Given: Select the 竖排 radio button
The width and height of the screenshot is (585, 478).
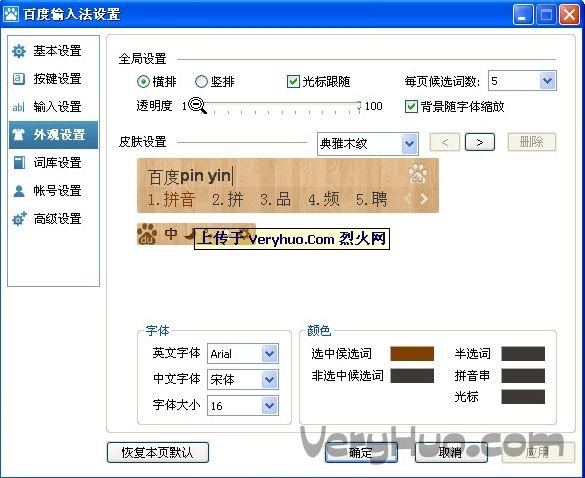Looking at the screenshot, I should click(x=201, y=81).
